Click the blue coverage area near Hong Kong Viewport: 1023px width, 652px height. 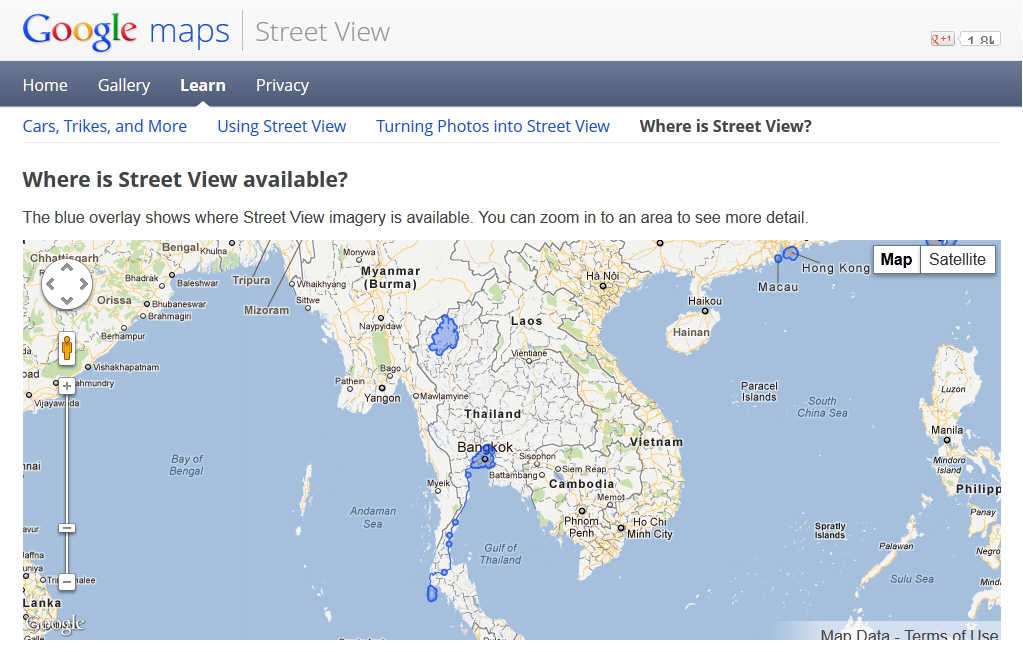[x=791, y=253]
